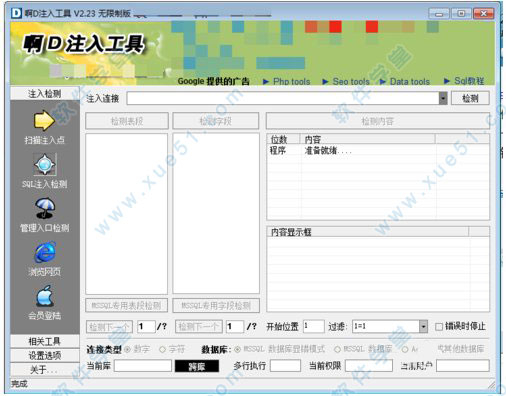The width and height of the screenshot is (506, 396).
Task: Expand the 注入连接 URL dropdown arrow
Action: 443,98
